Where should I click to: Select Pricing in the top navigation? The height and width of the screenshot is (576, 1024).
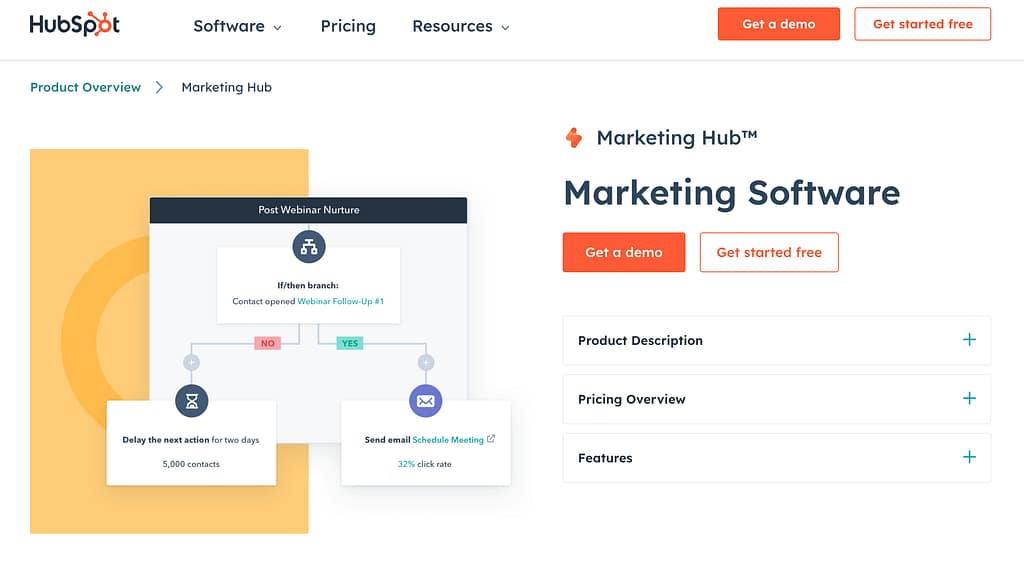click(x=348, y=26)
